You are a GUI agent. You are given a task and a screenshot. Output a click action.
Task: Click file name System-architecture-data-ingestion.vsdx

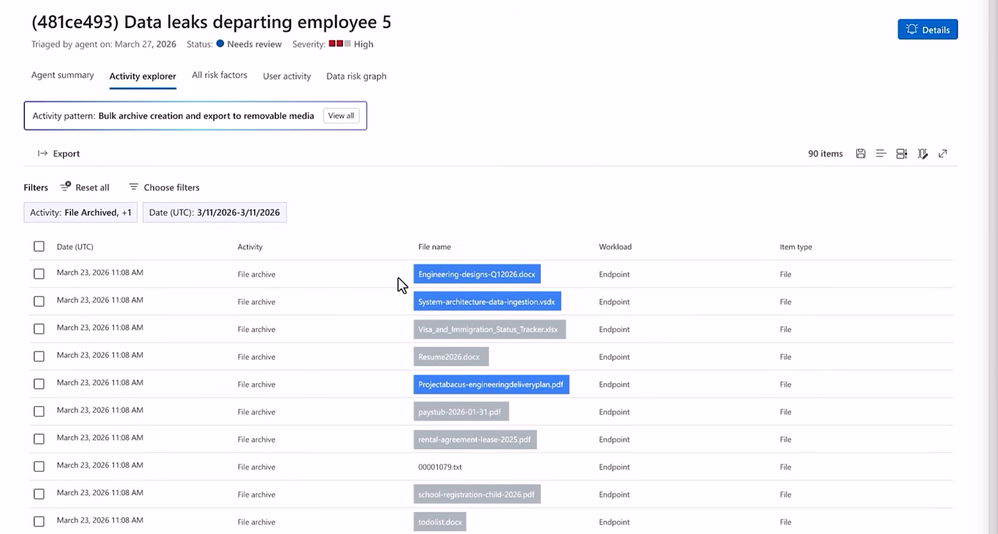[x=487, y=302]
